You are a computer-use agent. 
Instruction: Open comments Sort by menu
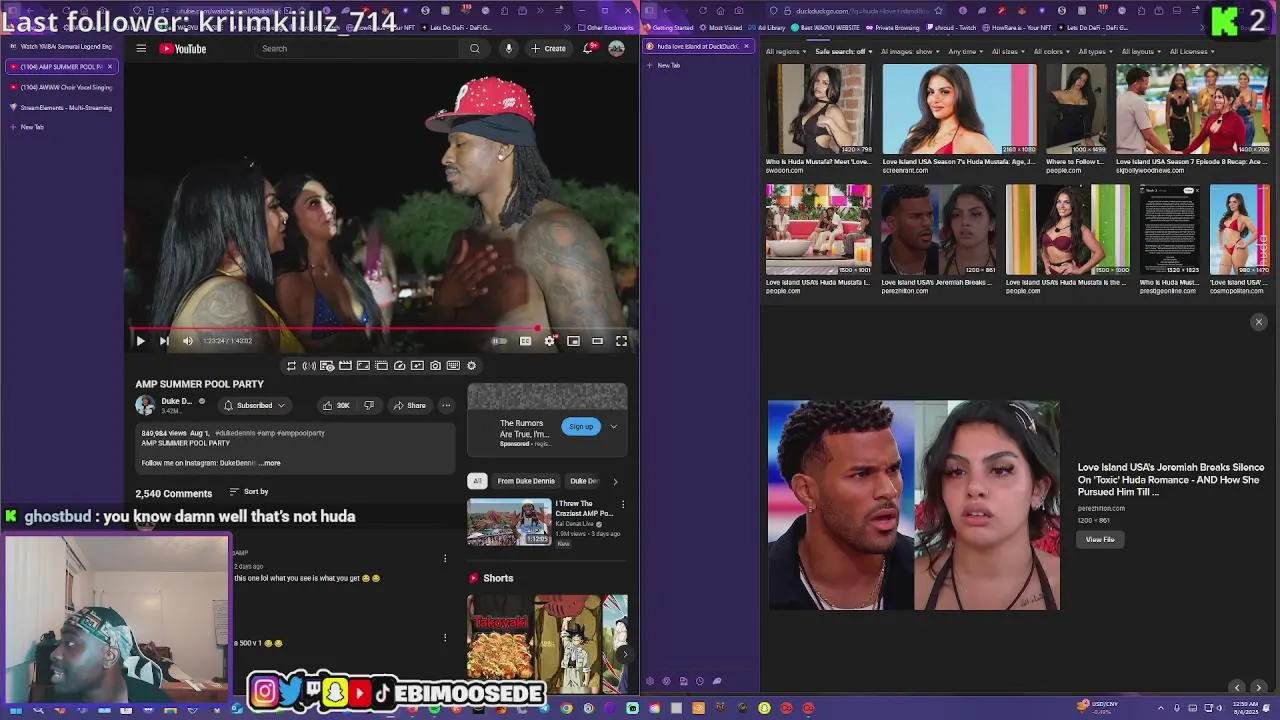pos(249,492)
